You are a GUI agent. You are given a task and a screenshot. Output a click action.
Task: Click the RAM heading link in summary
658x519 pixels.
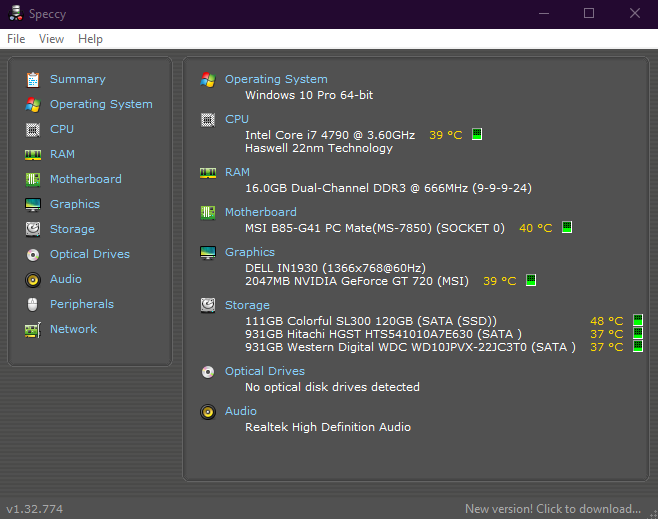pos(237,172)
